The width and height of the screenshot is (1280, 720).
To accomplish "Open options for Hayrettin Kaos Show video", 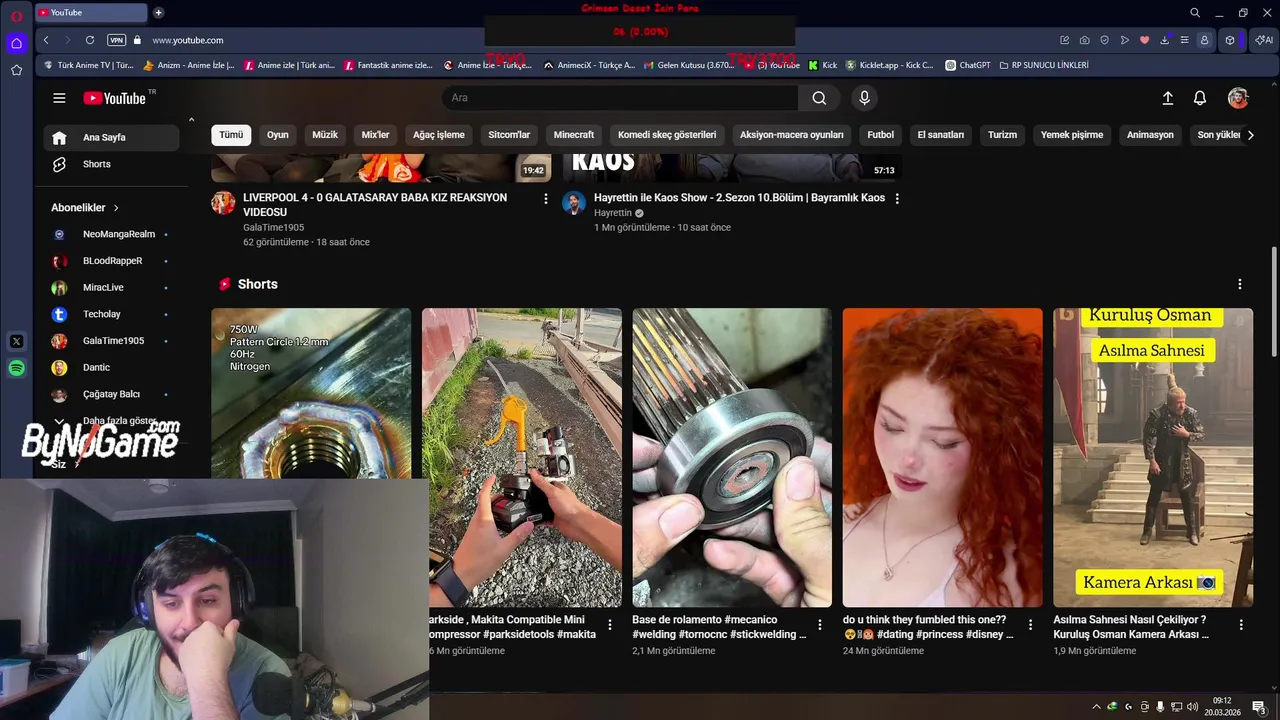I will click(896, 198).
